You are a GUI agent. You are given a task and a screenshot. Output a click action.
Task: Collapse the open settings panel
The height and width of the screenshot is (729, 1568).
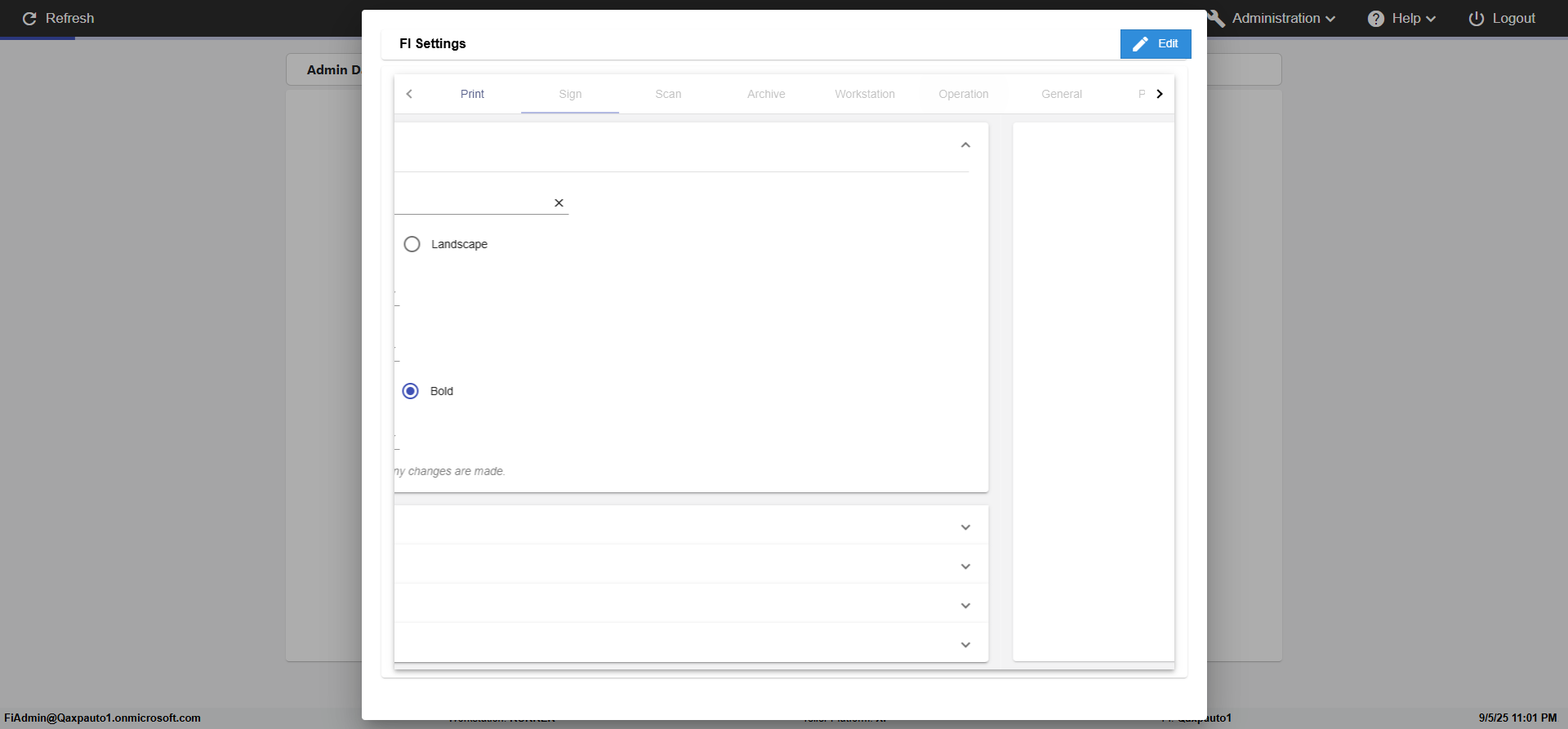pyautogui.click(x=965, y=145)
